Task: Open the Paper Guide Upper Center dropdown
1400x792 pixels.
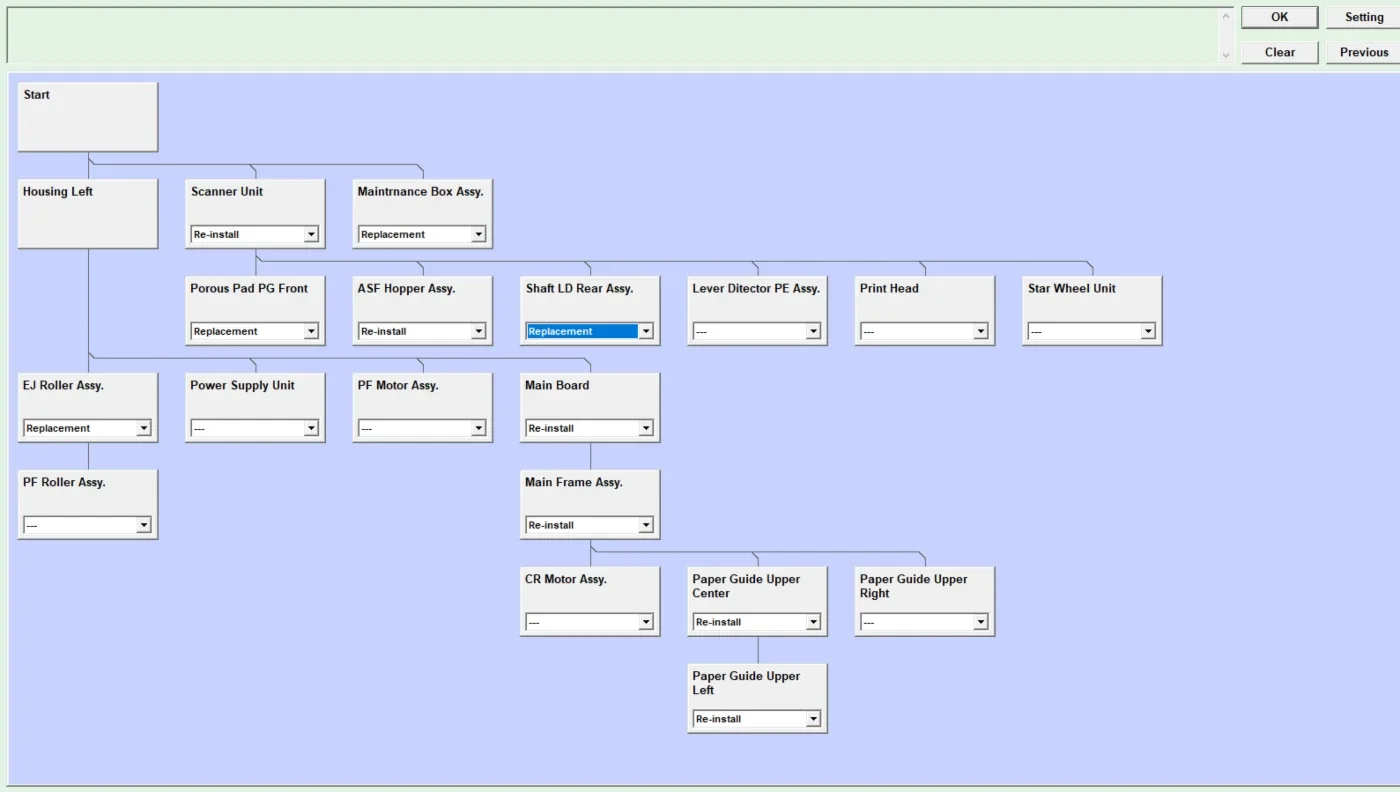Action: click(757, 622)
